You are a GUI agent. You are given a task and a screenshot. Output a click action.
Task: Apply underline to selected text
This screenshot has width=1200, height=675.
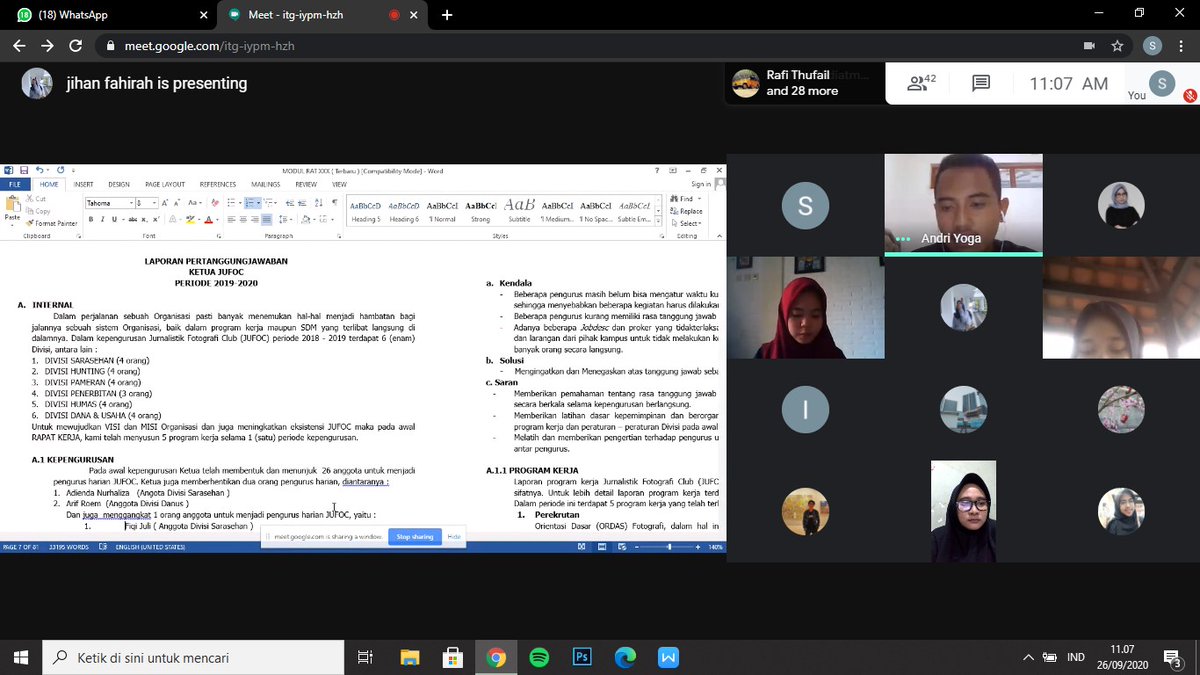pos(115,219)
